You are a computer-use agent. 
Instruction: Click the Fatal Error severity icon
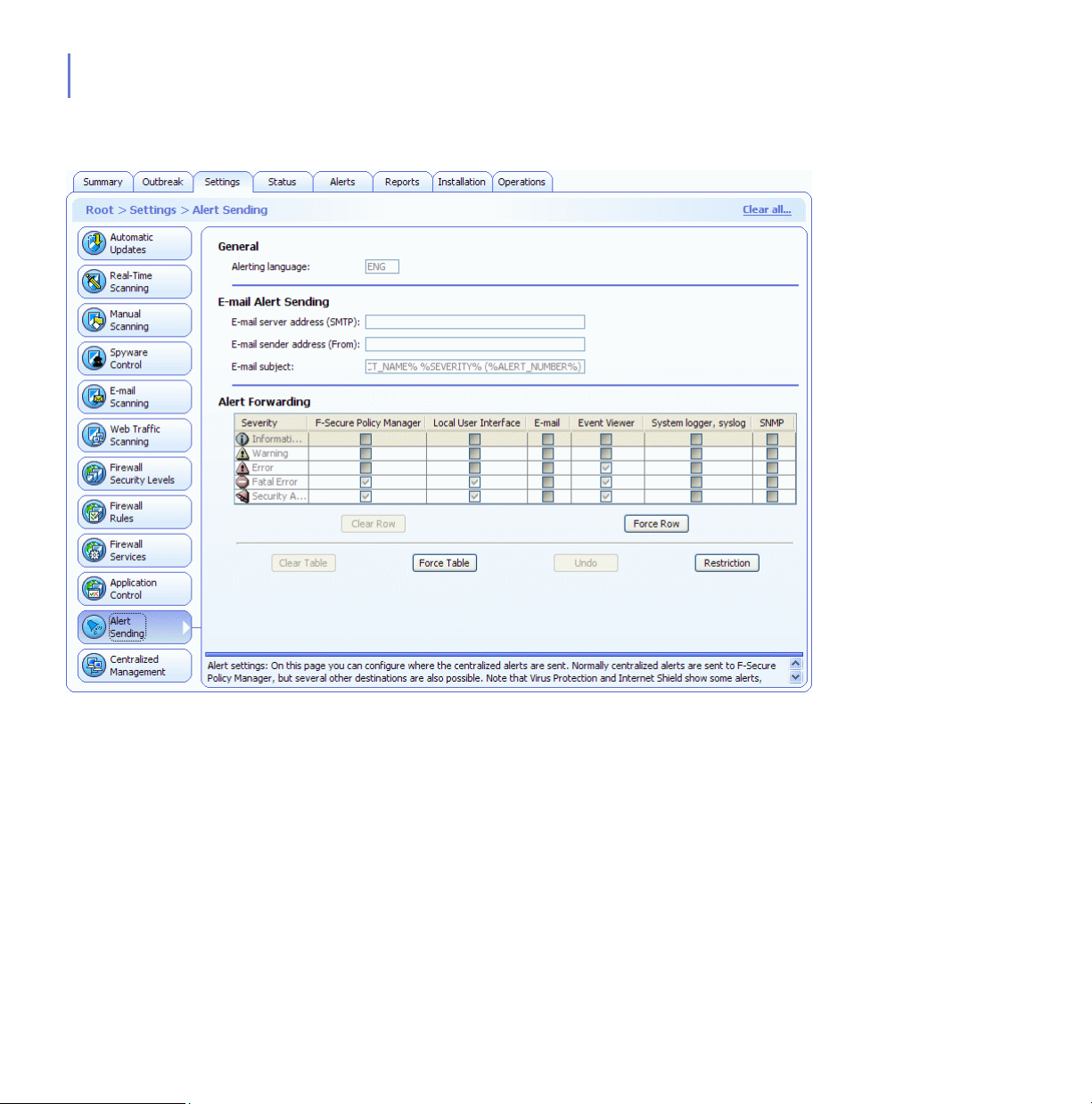tap(242, 482)
